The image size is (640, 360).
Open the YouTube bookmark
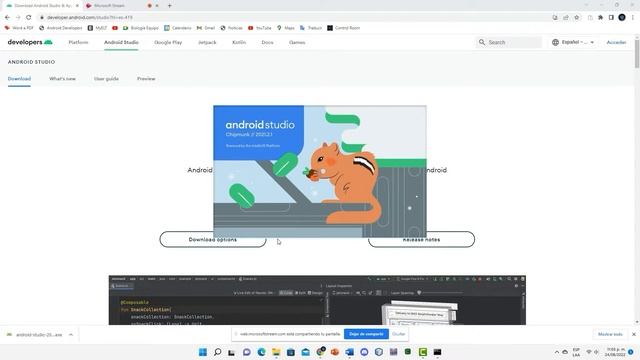pyautogui.click(x=260, y=28)
